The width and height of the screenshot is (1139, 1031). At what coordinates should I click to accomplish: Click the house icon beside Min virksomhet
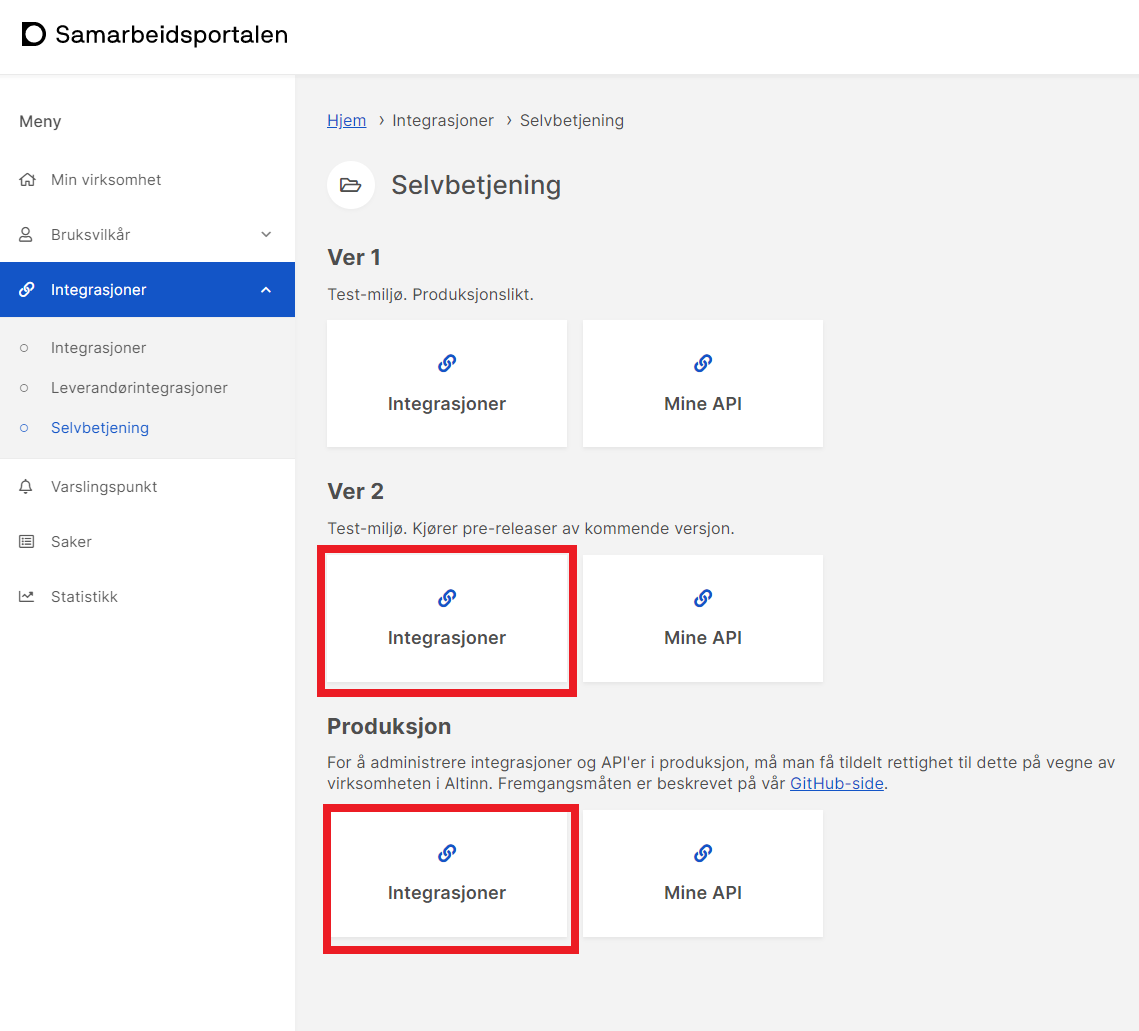[x=27, y=180]
